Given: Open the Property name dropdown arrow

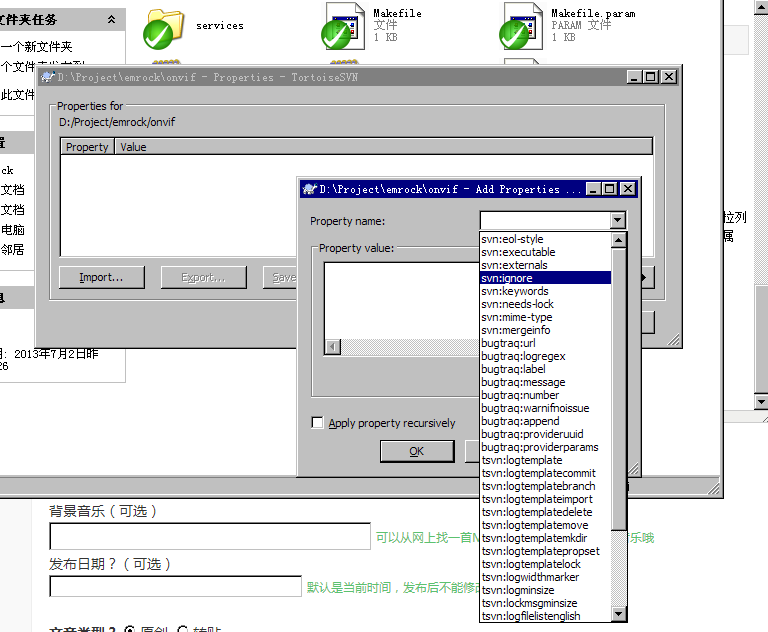Looking at the screenshot, I should point(618,220).
